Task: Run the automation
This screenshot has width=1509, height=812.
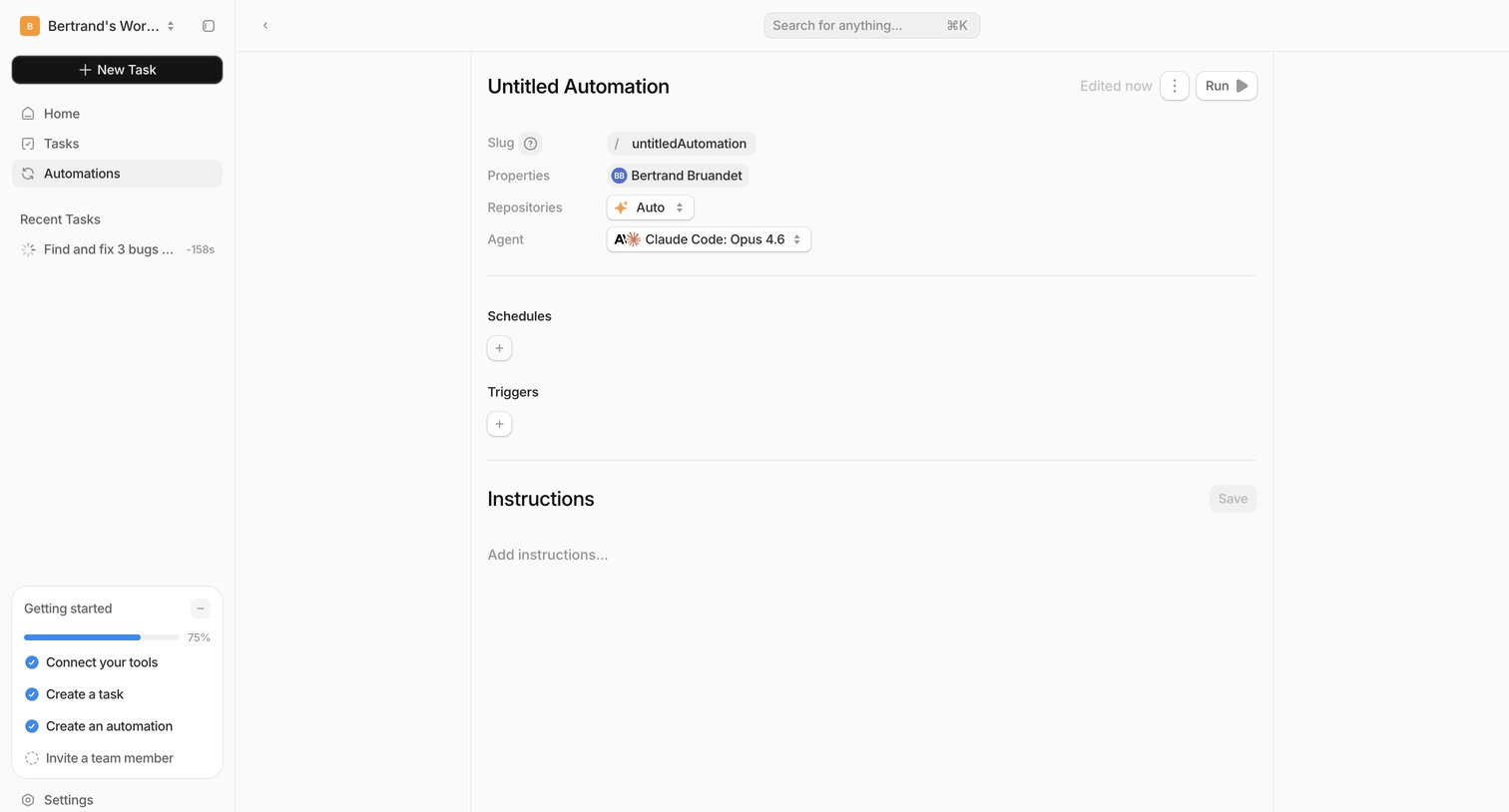Action: 1227,86
